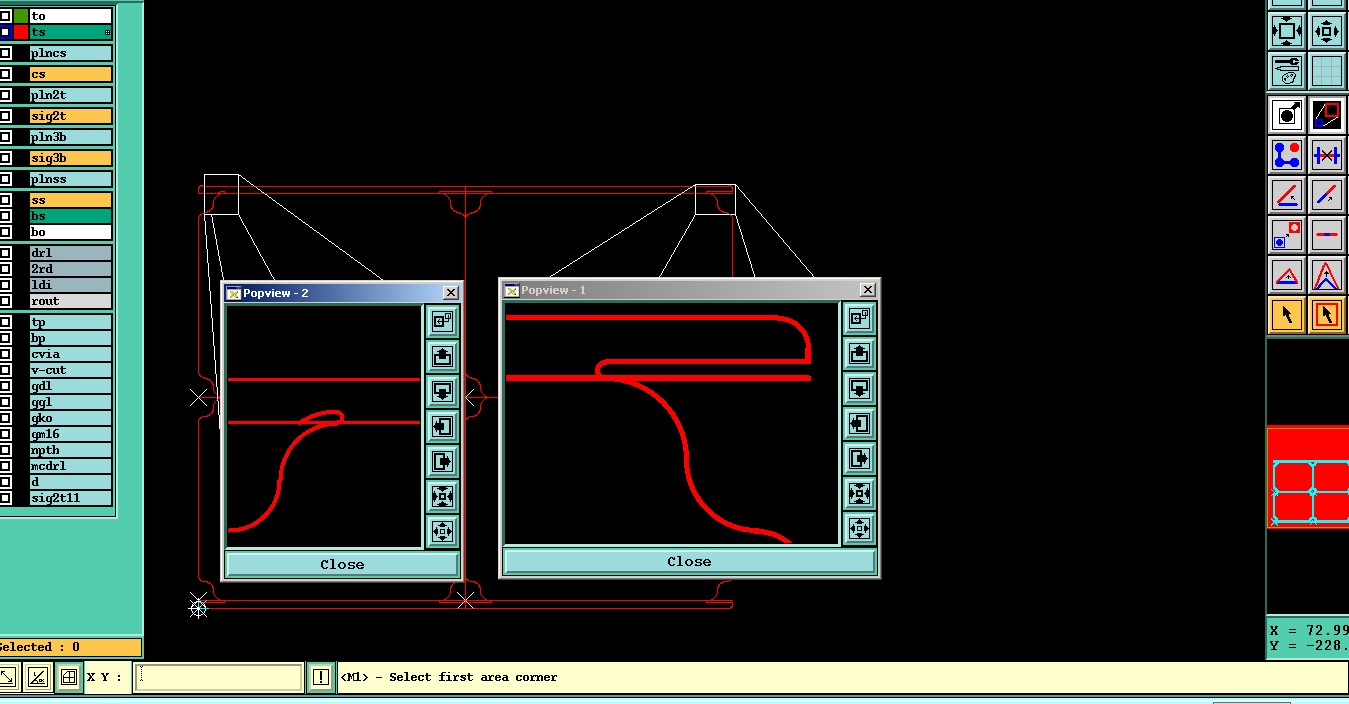Click the crossed-box snap icon beside XY label

(68, 677)
